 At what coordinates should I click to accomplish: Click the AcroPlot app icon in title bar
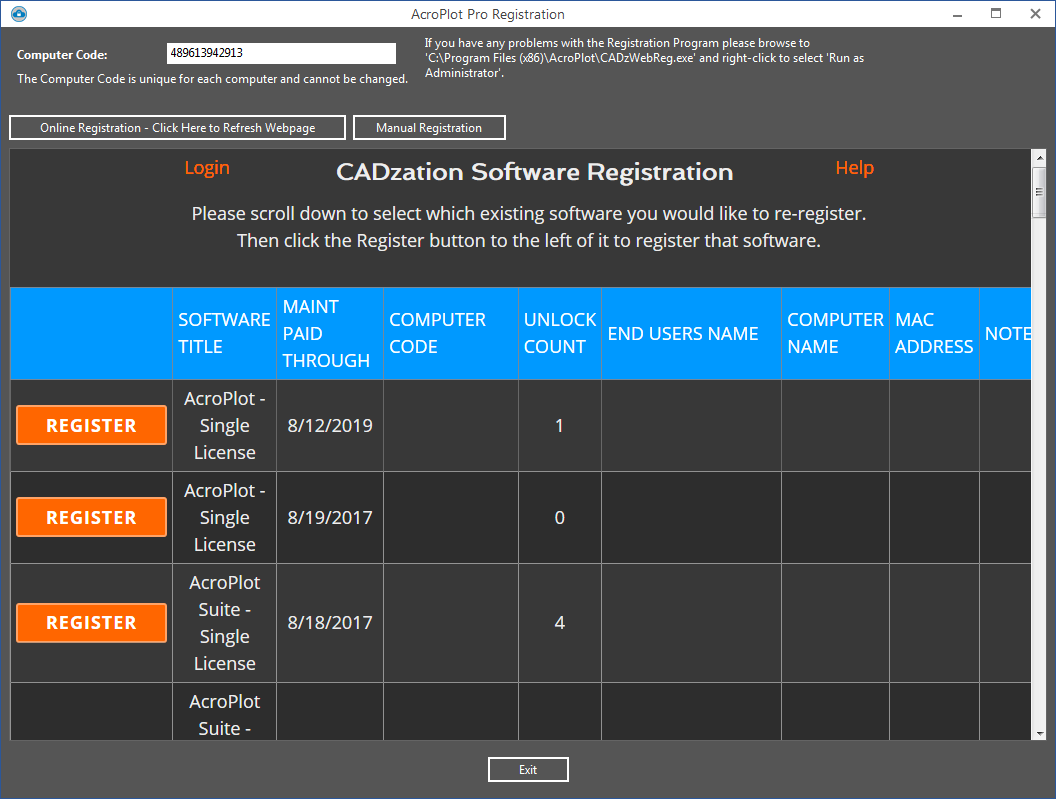click(19, 13)
